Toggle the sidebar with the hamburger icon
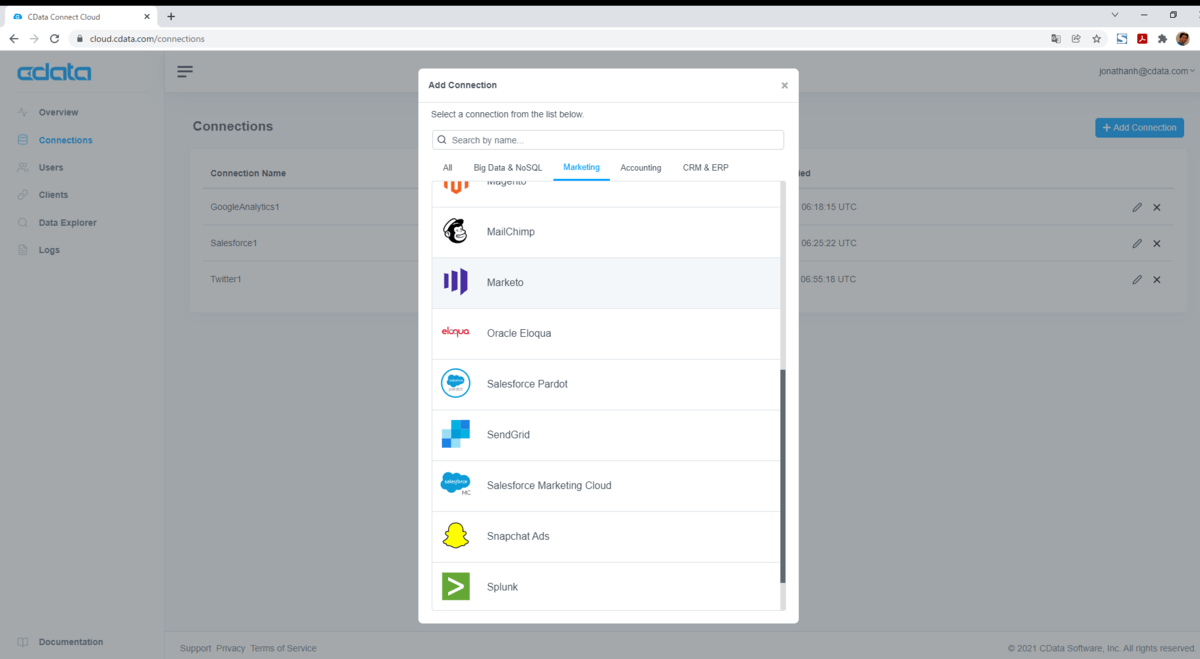Image resolution: width=1200 pixels, height=659 pixels. point(185,71)
